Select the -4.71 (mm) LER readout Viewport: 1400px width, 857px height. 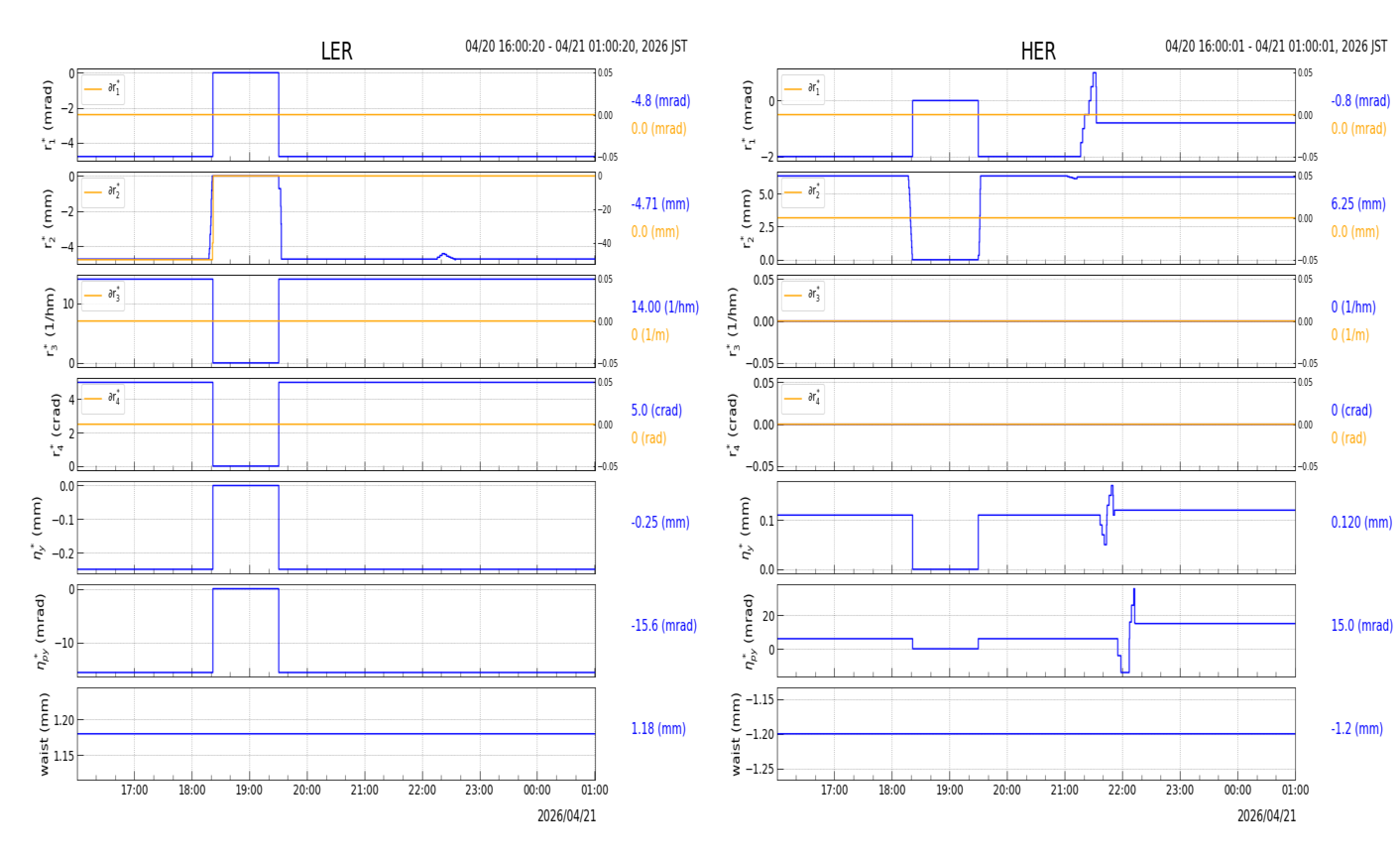(x=660, y=204)
